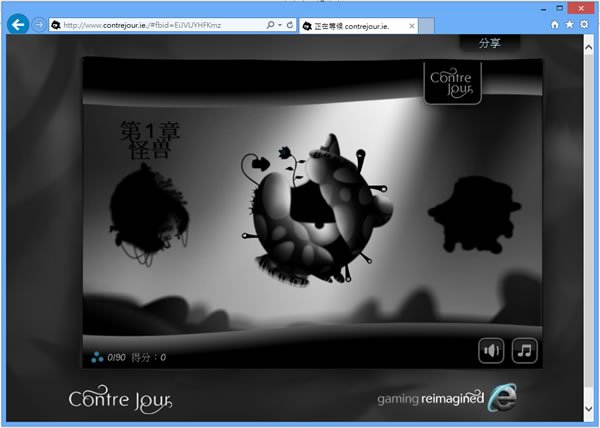Refresh the page using the reload icon
The image size is (600, 428).
tap(290, 24)
